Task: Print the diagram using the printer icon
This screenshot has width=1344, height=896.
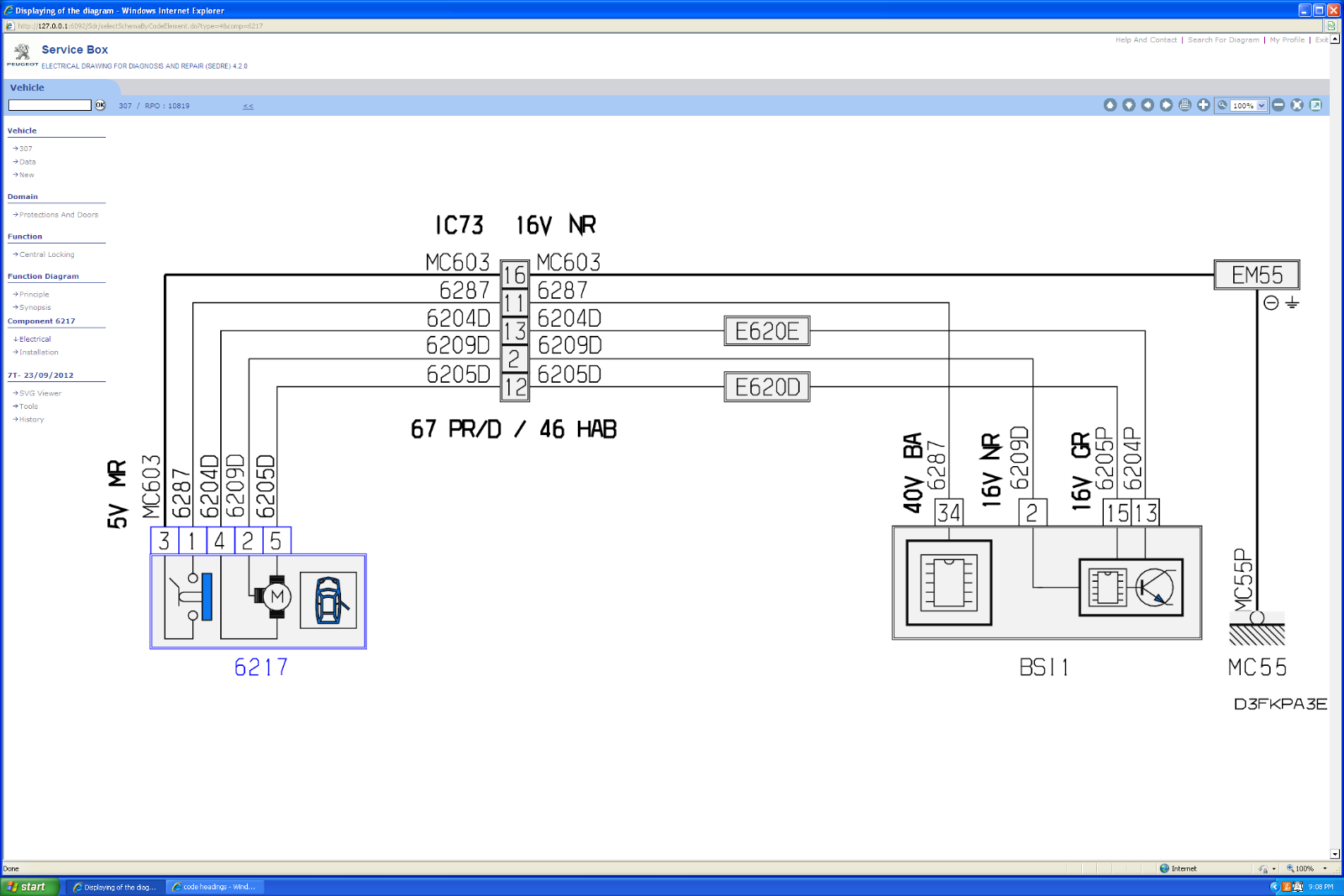Action: pos(1184,105)
